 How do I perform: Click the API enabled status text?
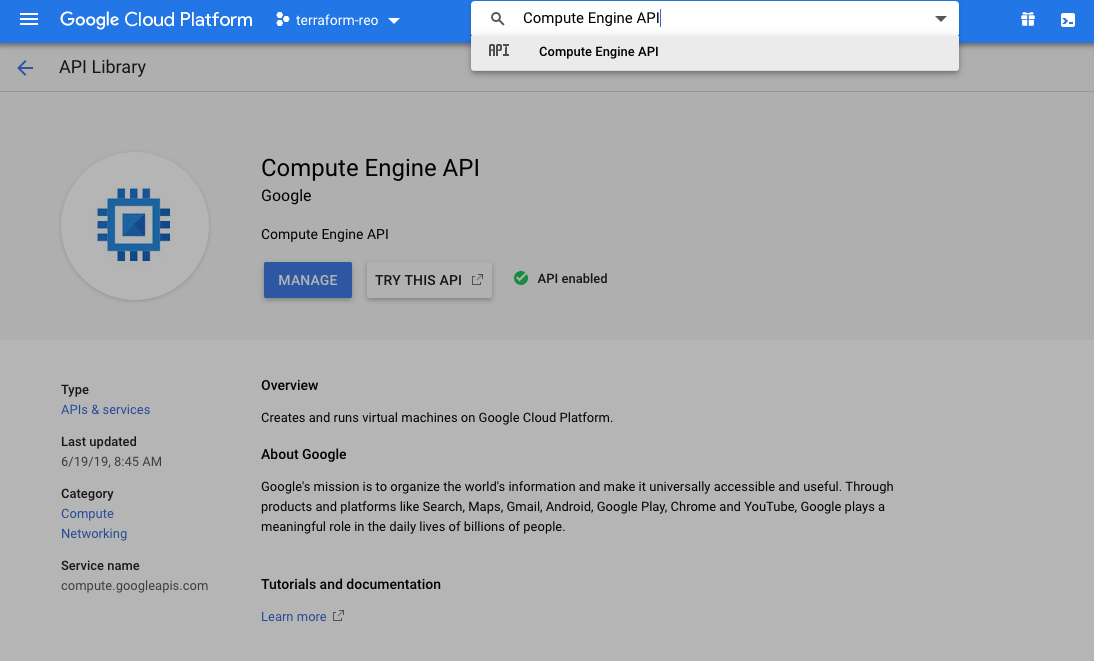click(572, 278)
